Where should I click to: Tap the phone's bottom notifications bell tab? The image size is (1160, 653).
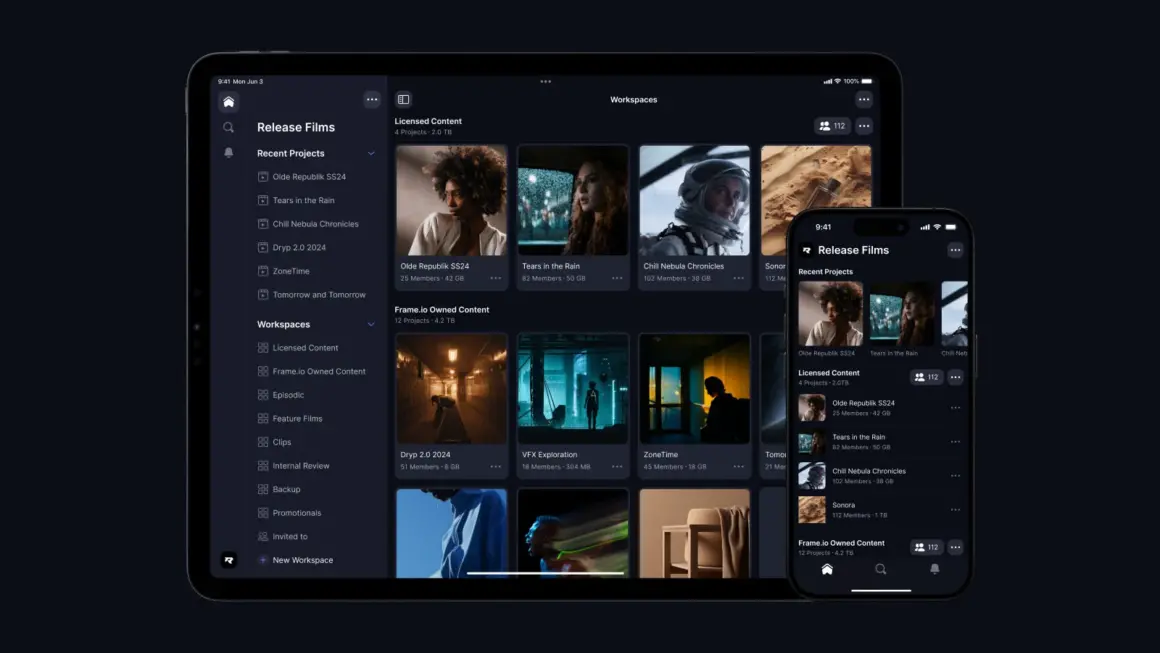tap(935, 569)
